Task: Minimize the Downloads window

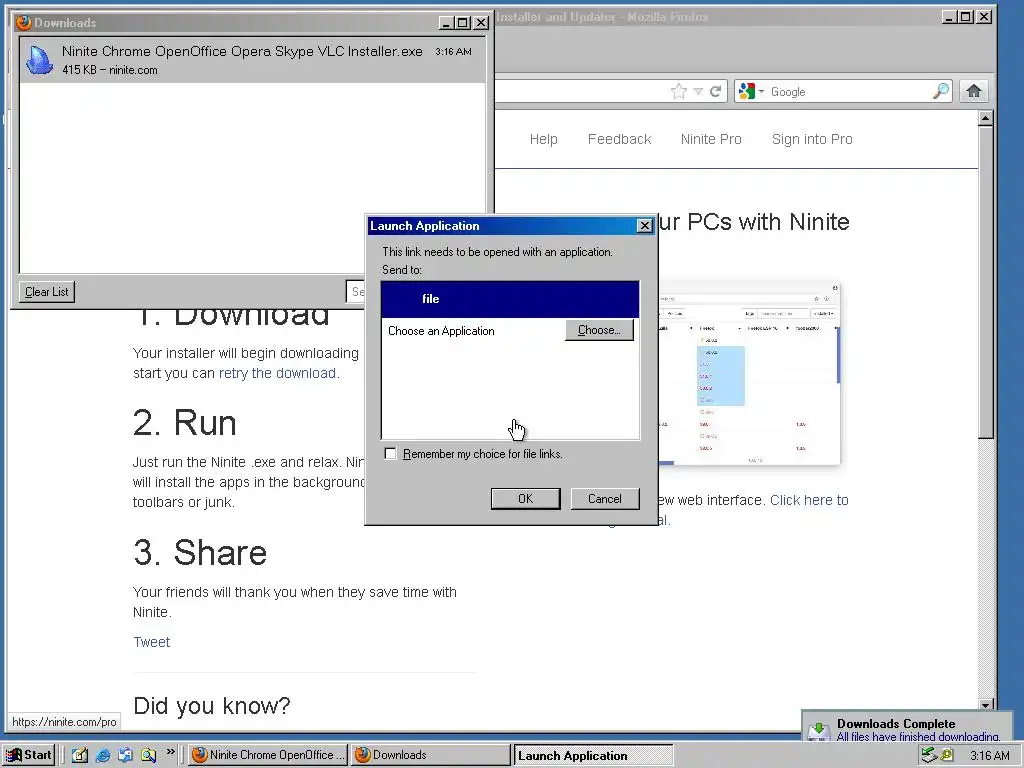Action: coord(446,23)
